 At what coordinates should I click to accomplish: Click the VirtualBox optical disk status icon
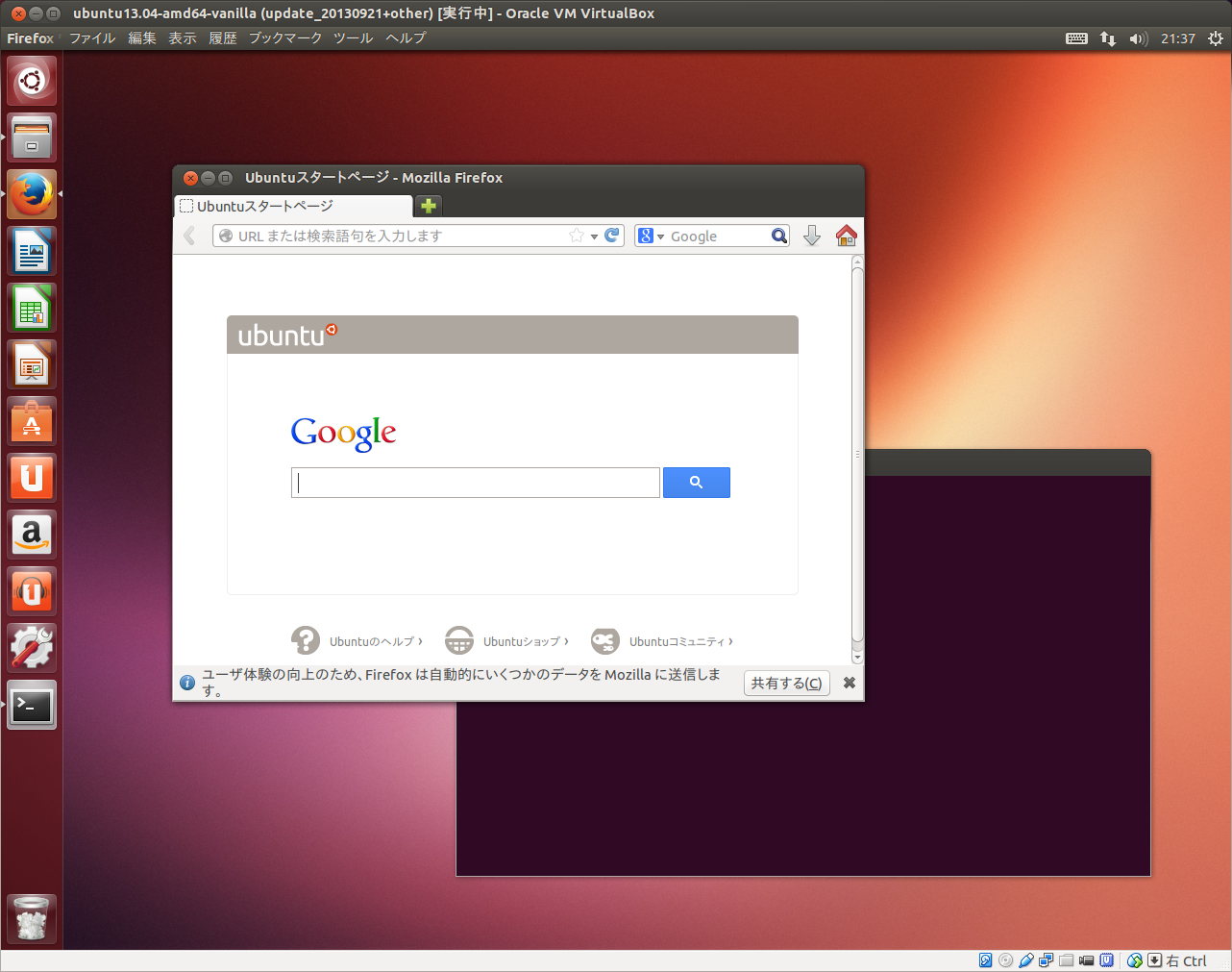coord(1006,960)
